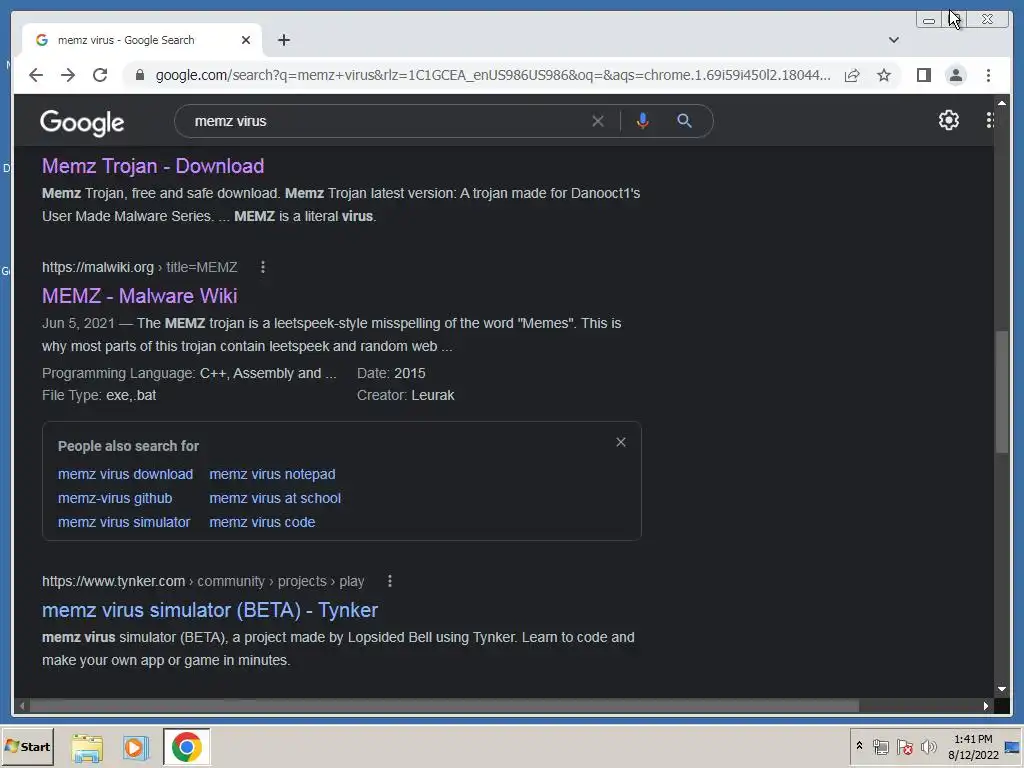Click the www.tynker.com result URL text
The height and width of the screenshot is (768, 1024).
click(x=203, y=581)
